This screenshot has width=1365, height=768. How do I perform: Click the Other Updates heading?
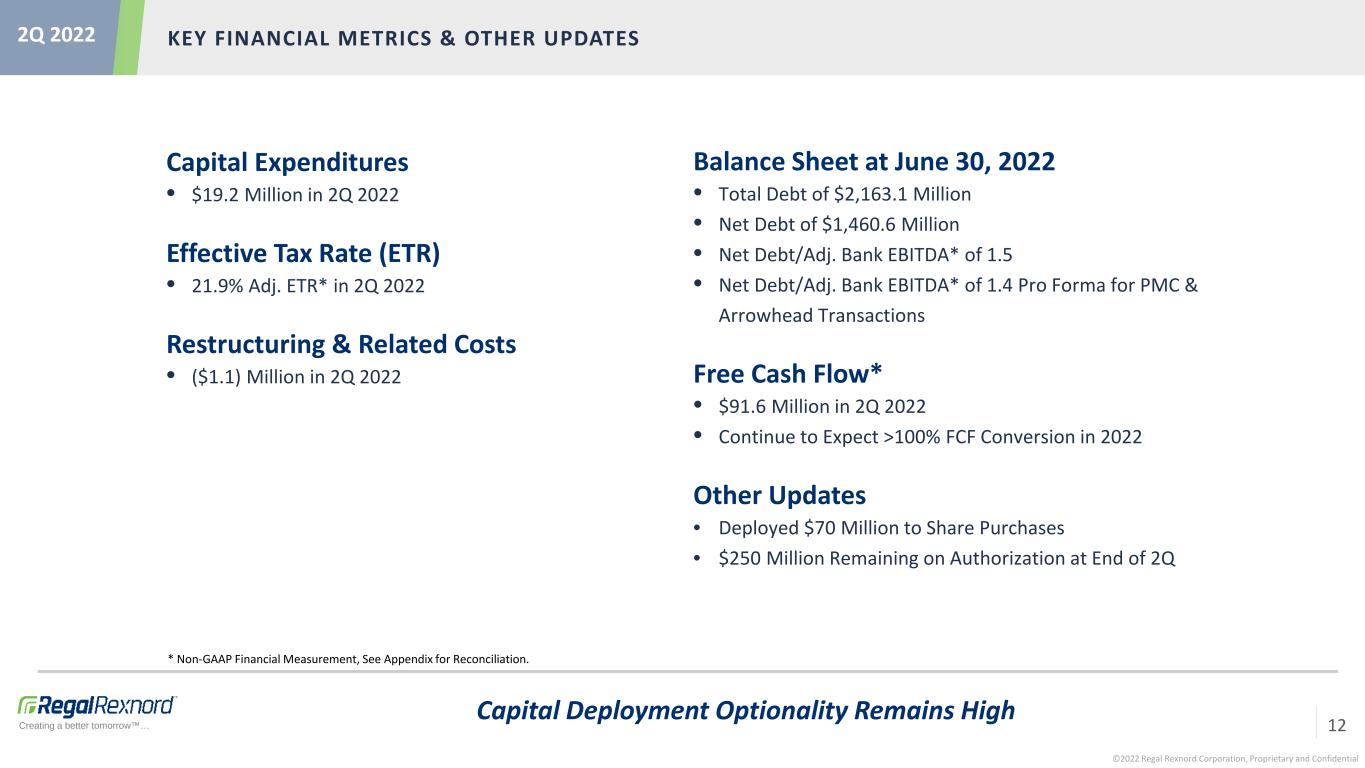click(779, 496)
